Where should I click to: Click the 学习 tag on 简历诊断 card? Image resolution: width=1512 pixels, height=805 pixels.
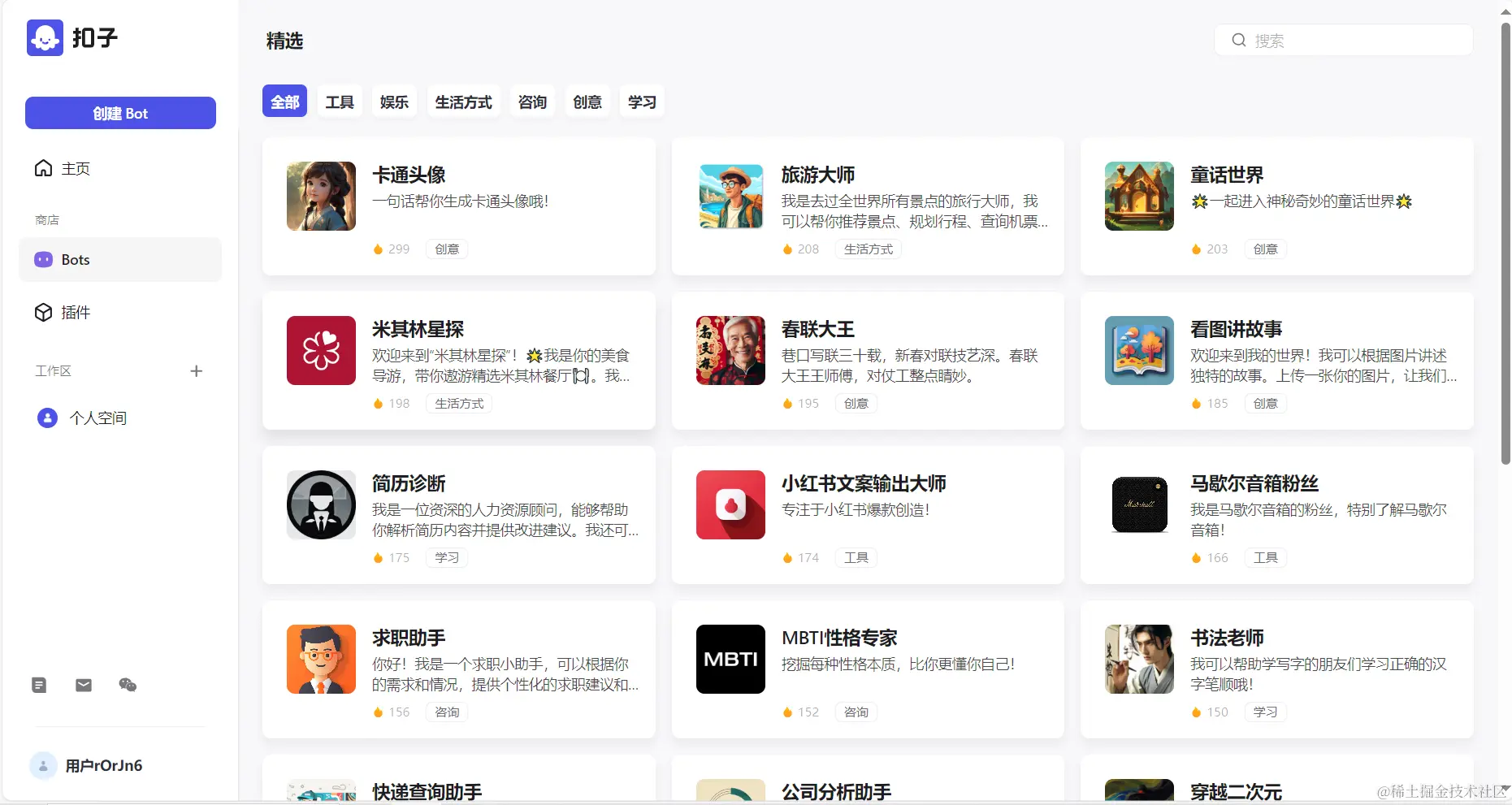pos(447,558)
